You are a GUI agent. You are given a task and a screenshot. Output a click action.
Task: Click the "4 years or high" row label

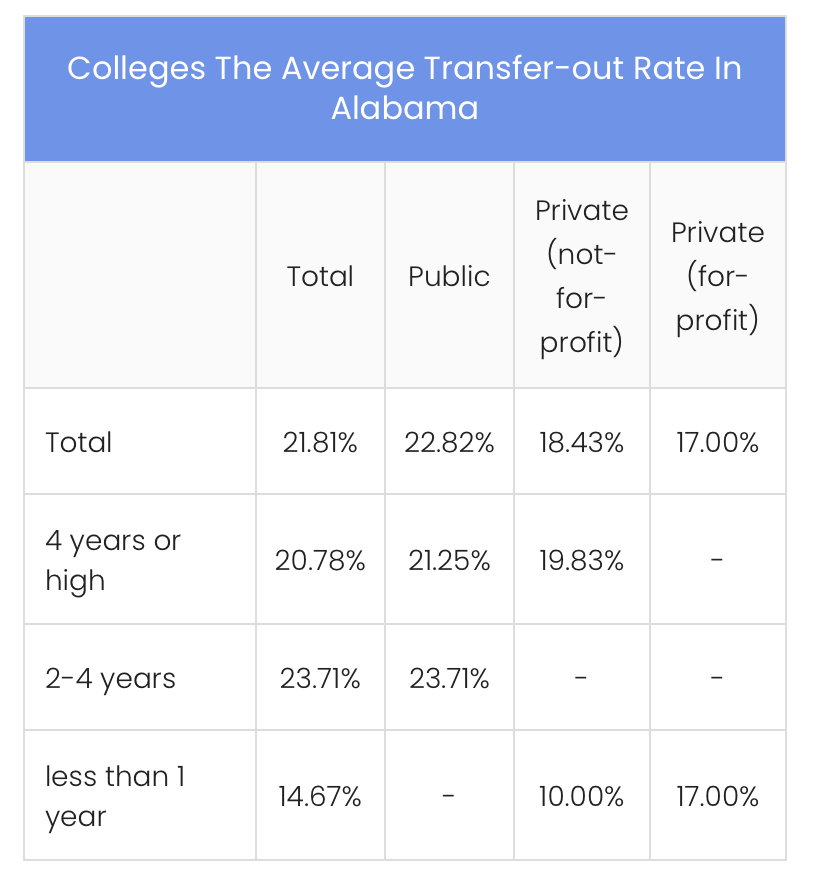click(x=112, y=560)
